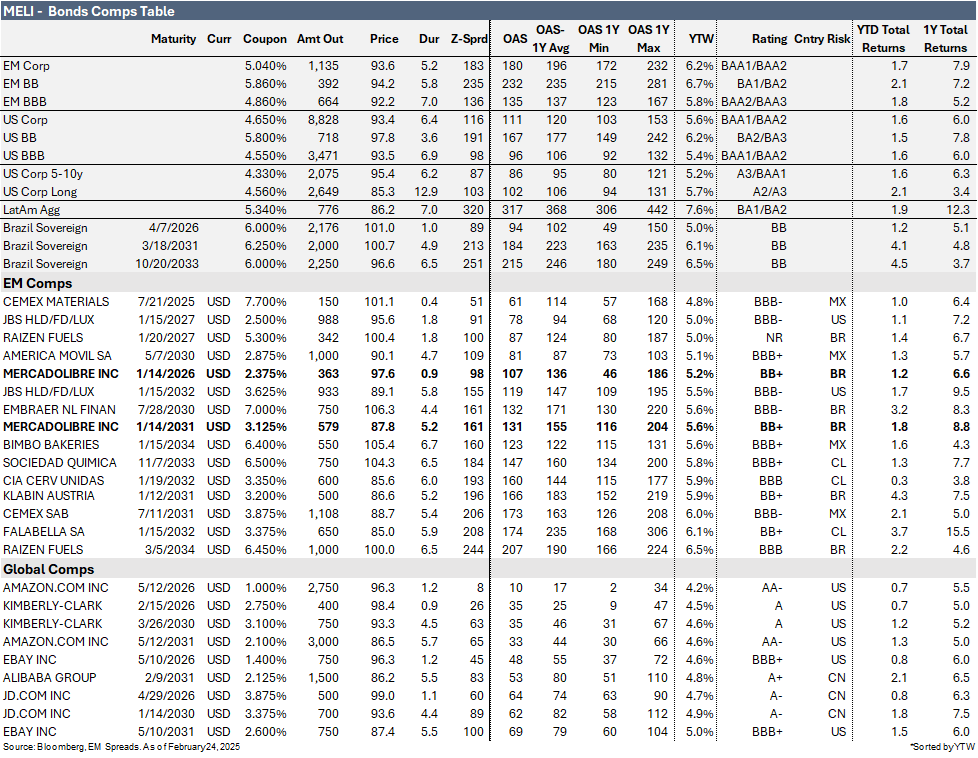Click the EM Corp row label
The image size is (978, 758).
point(26,66)
